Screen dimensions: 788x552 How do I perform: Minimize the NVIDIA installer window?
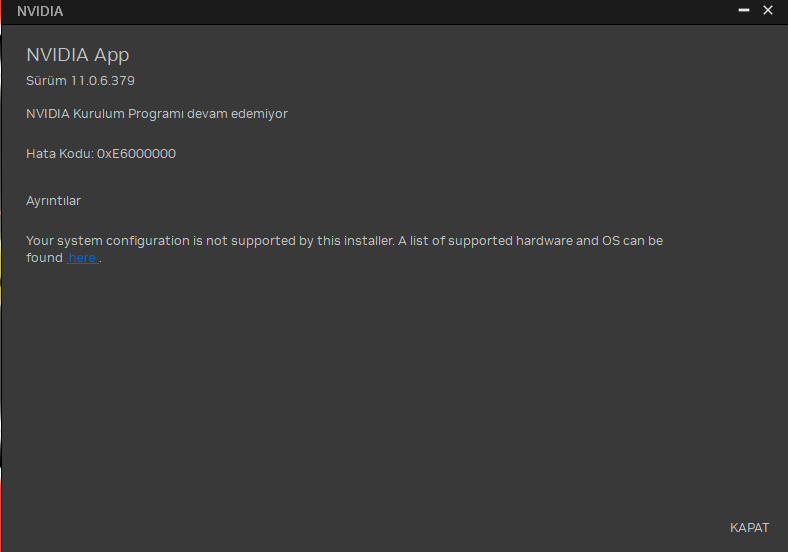click(745, 10)
